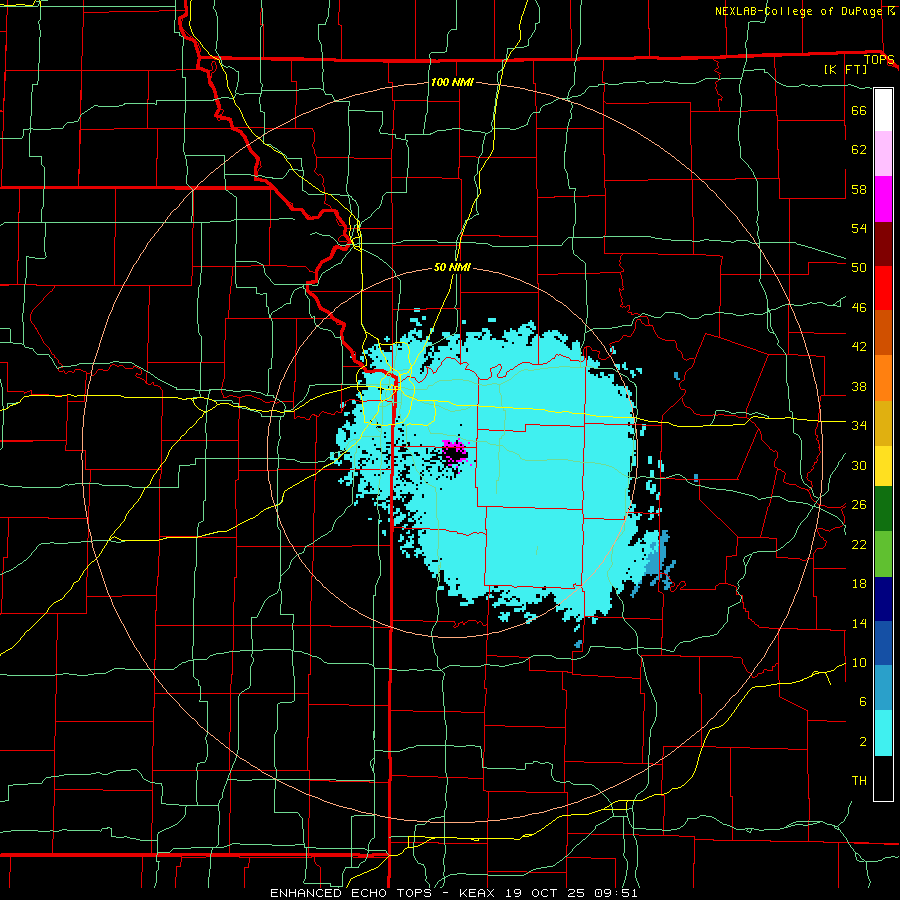900x900 pixels.
Task: Select the bright yellow legend swatch
Action: (x=883, y=466)
